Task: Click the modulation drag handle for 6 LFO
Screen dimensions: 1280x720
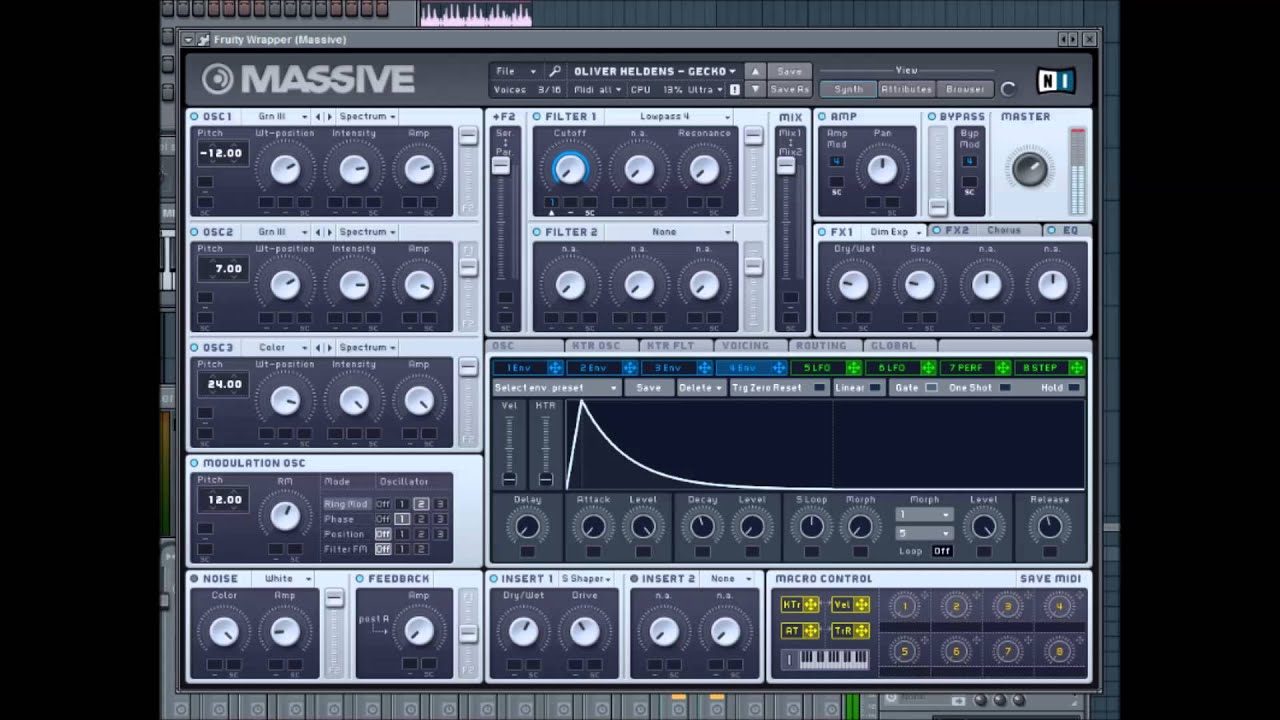Action: (928, 368)
